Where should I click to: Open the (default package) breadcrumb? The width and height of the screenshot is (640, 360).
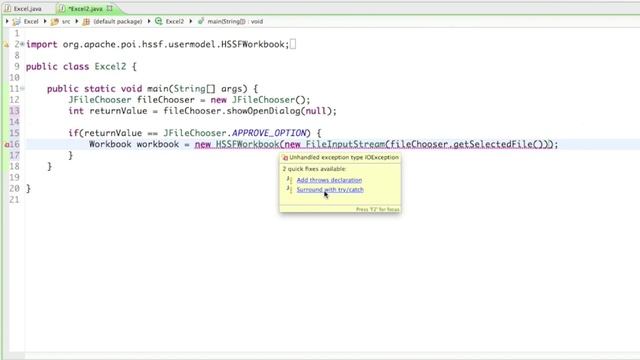[118, 22]
